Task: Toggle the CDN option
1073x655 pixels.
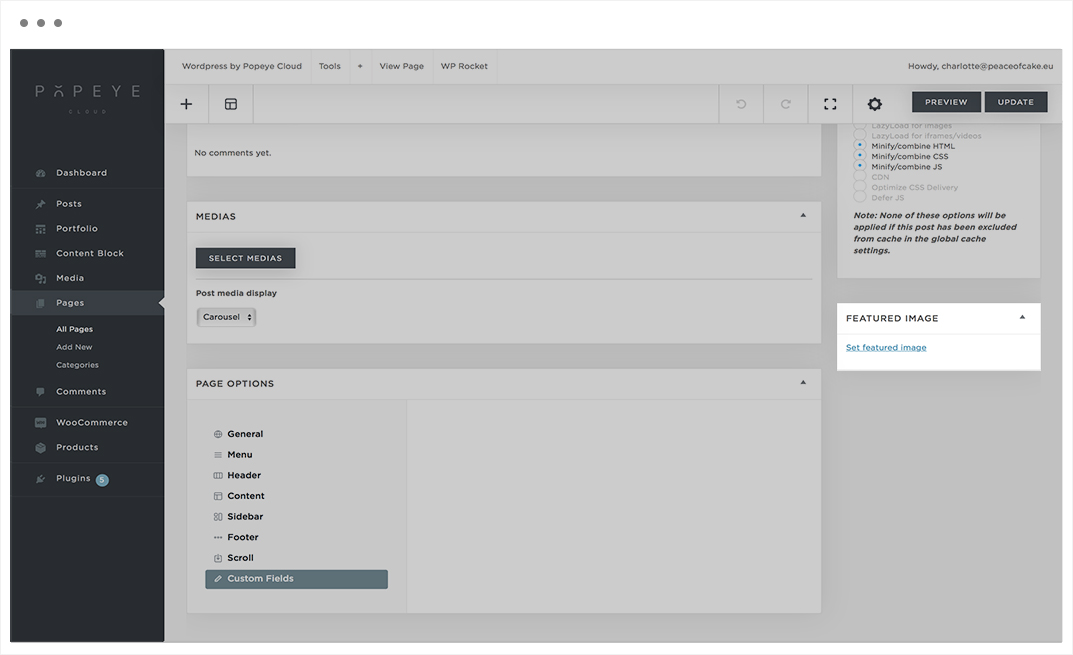Action: click(x=859, y=176)
